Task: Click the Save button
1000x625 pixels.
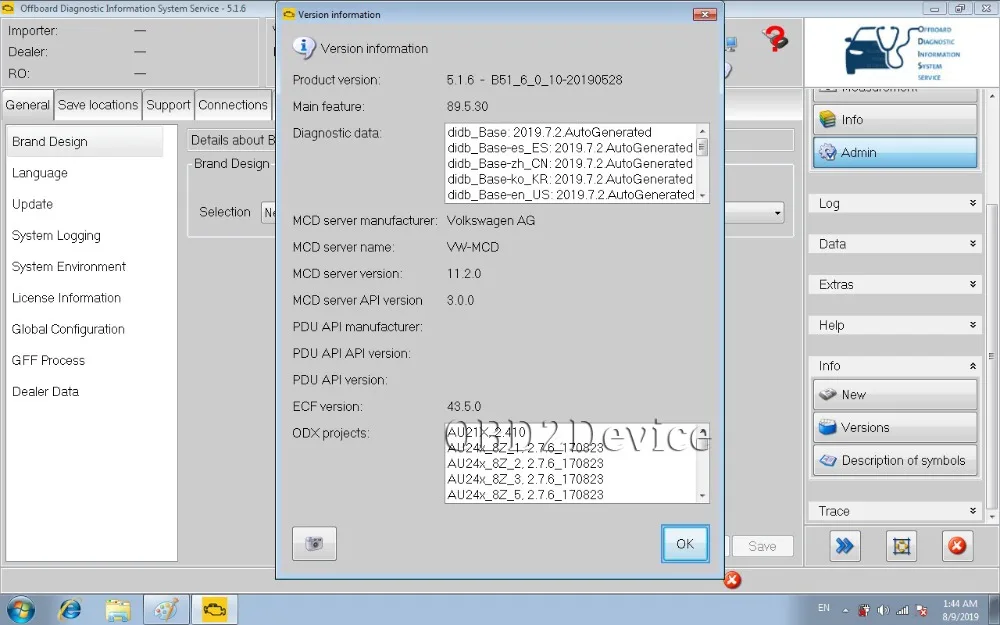Action: [762, 546]
